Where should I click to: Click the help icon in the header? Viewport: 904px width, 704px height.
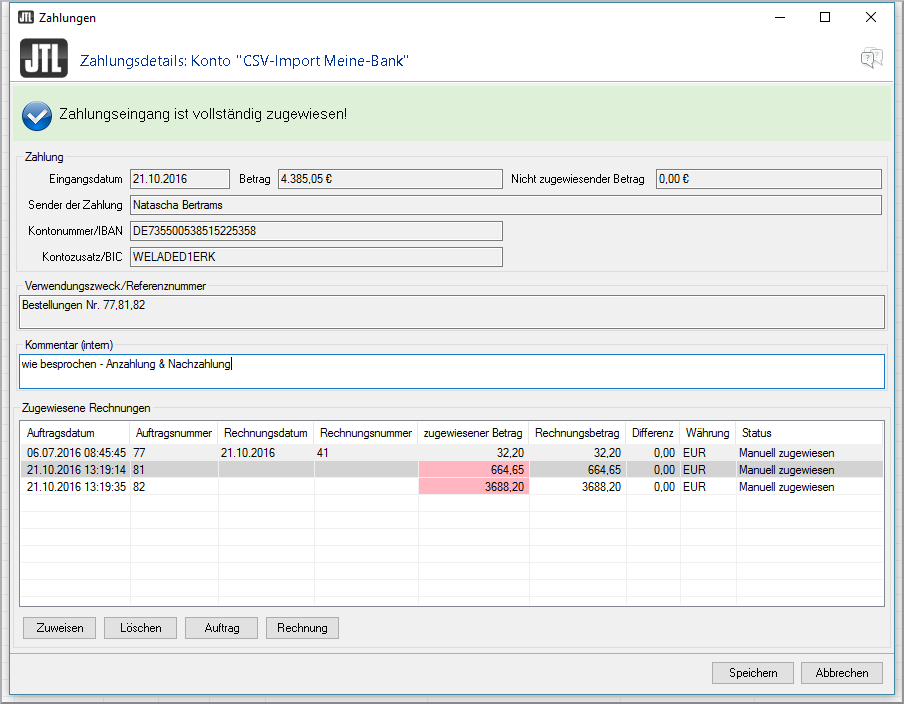[871, 58]
